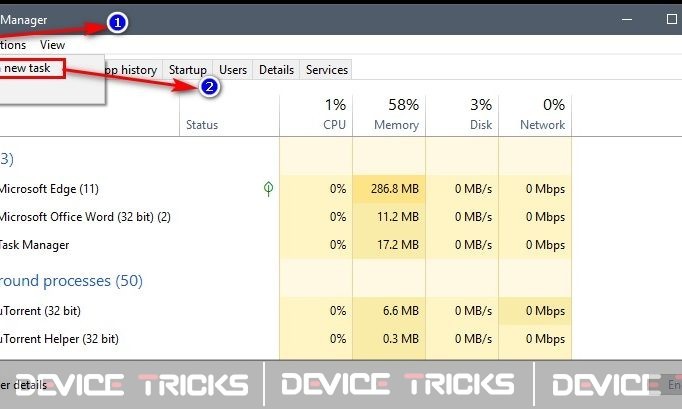Sort processes by Disk column
This screenshot has height=409, width=682.
click(x=462, y=115)
